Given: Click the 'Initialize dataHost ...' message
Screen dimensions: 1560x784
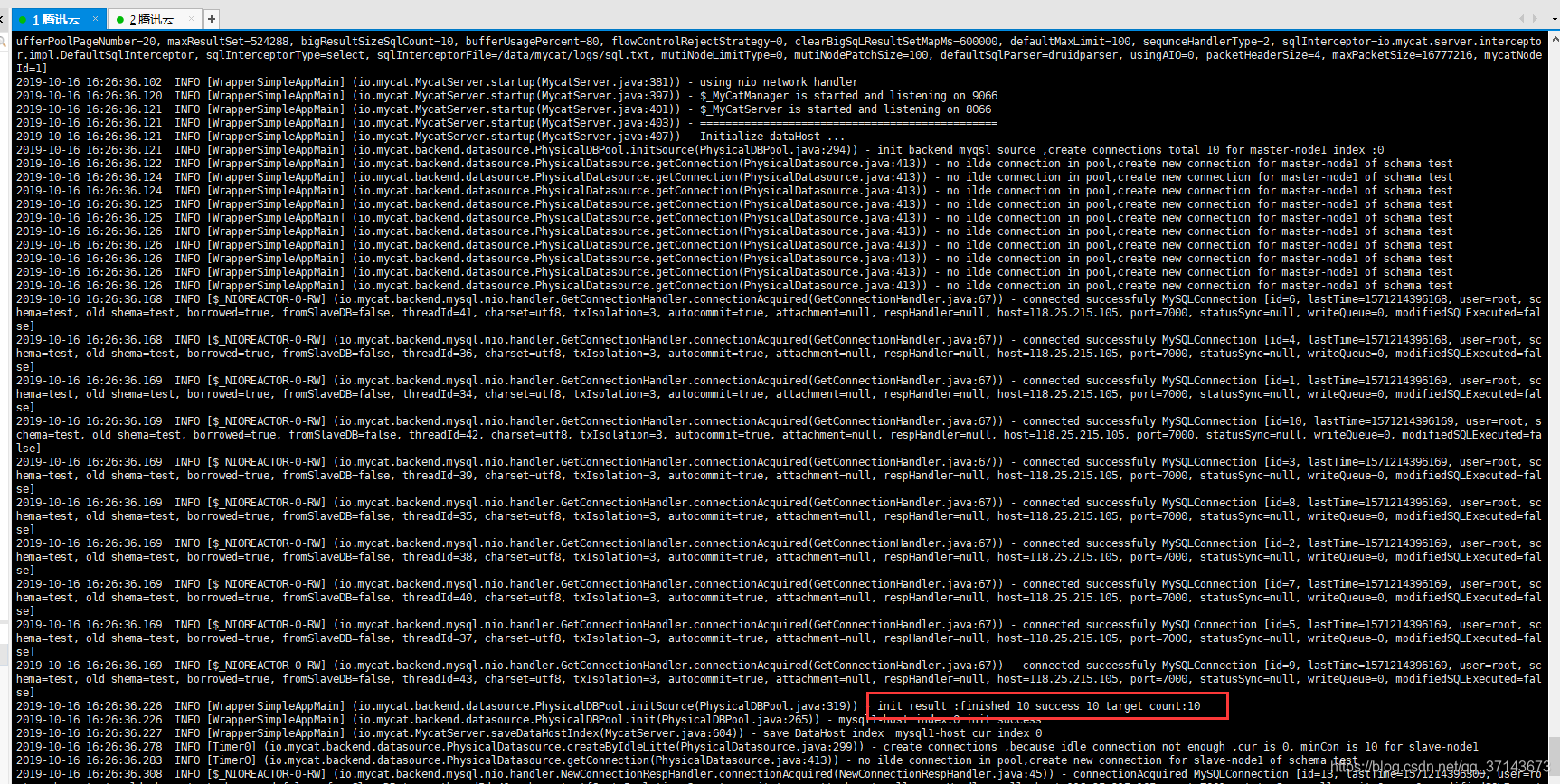Looking at the screenshot, I should tap(772, 137).
